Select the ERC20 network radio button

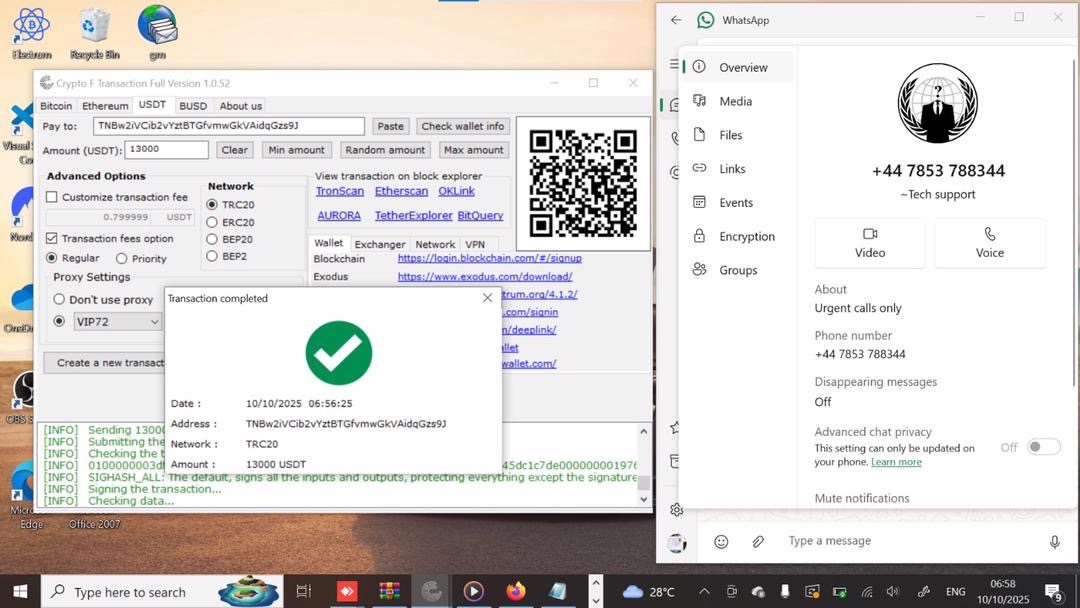coord(212,222)
